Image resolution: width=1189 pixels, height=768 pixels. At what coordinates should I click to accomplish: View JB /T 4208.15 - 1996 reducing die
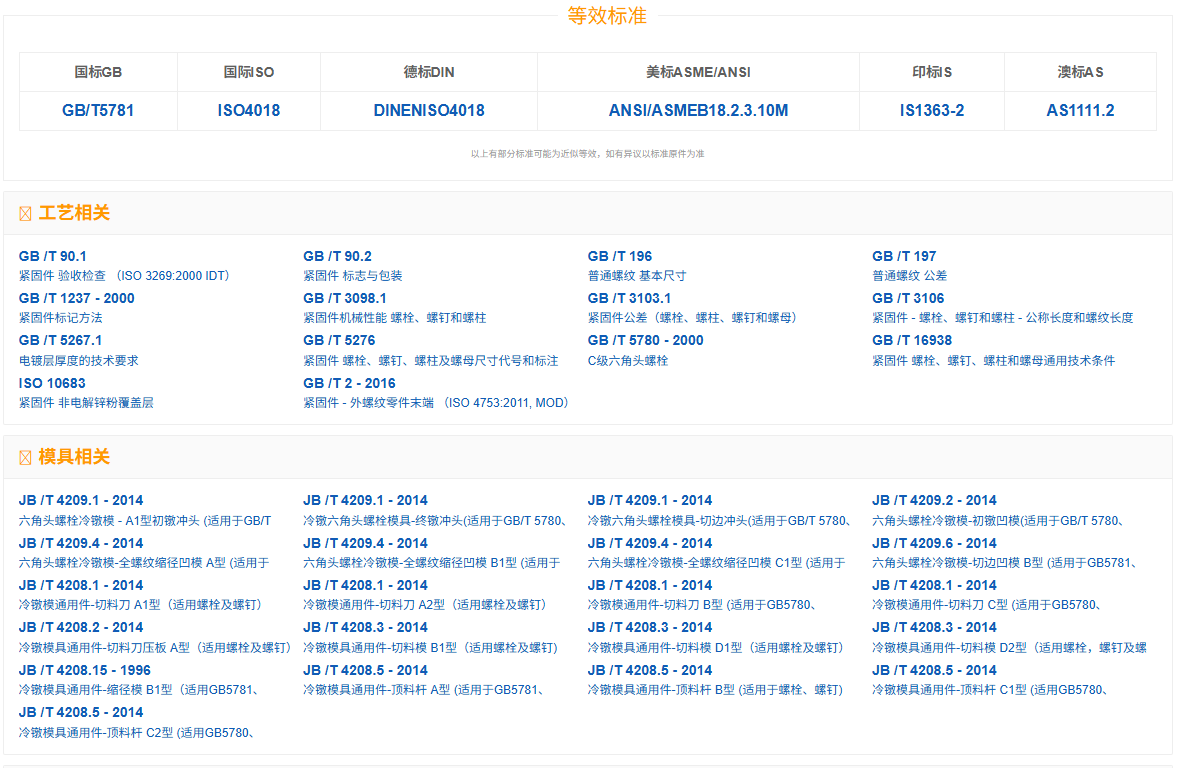[85, 670]
